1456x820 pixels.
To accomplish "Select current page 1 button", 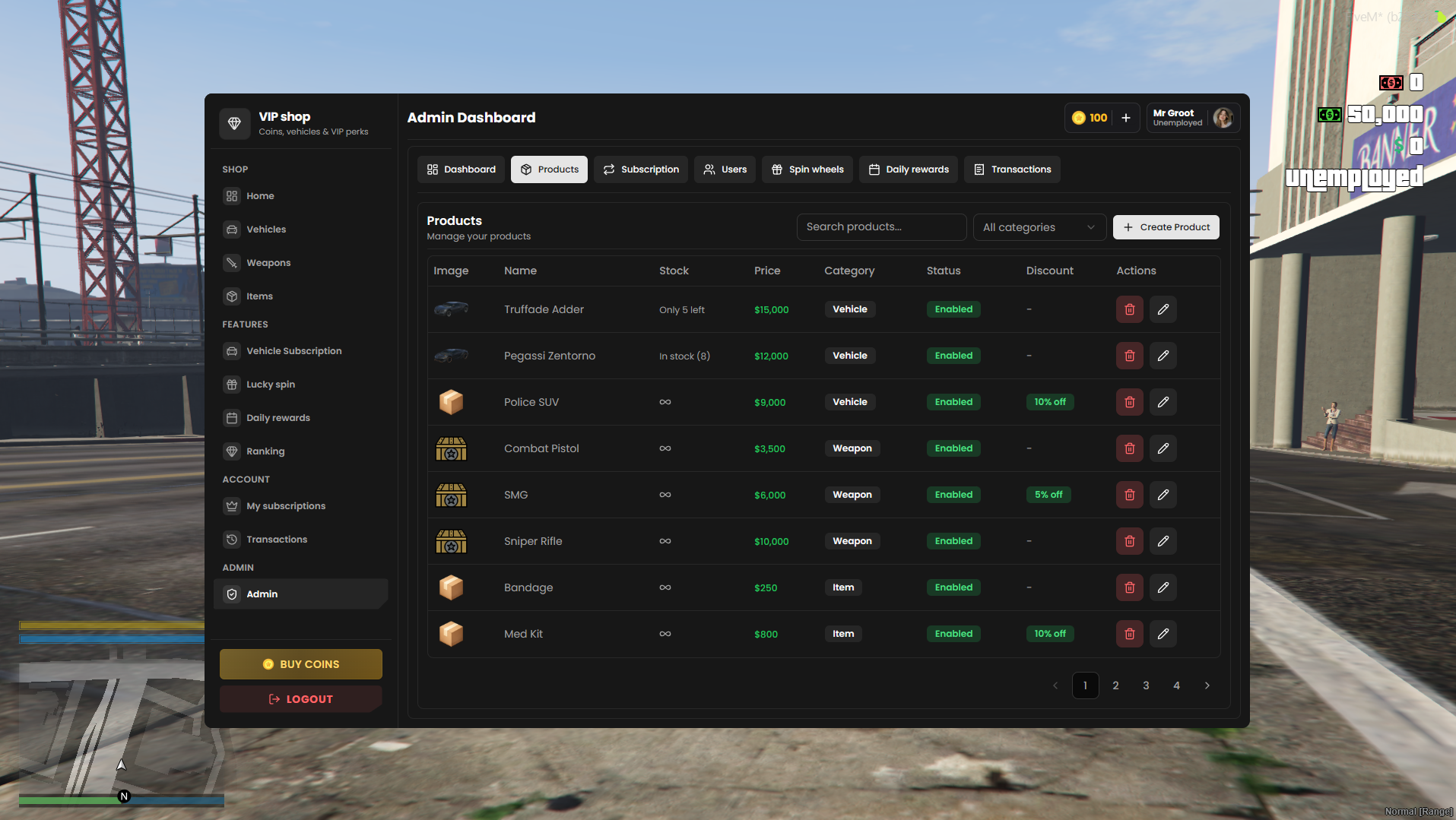I will tap(1085, 685).
